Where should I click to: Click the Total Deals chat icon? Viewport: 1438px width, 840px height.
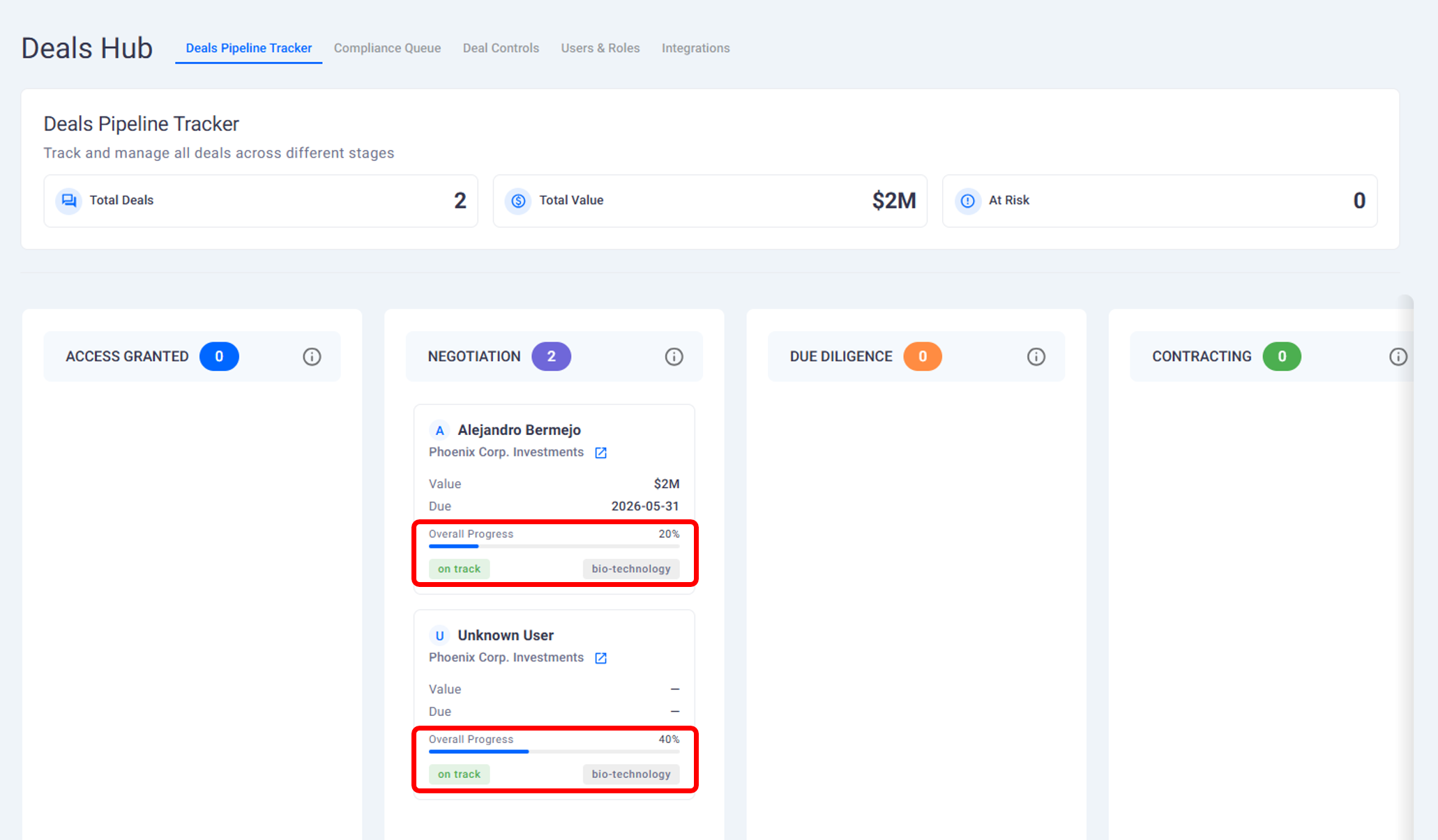tap(69, 201)
